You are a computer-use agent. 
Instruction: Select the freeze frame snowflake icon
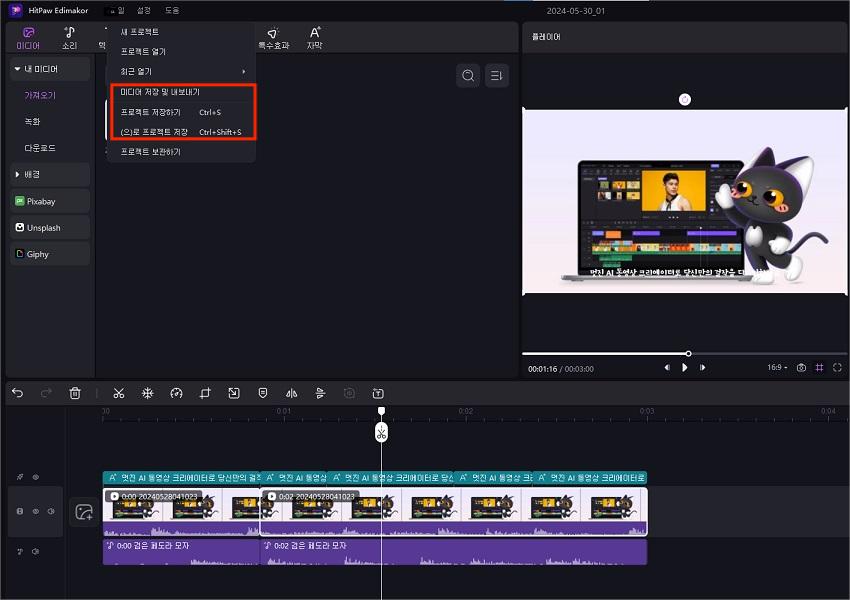tap(147, 393)
